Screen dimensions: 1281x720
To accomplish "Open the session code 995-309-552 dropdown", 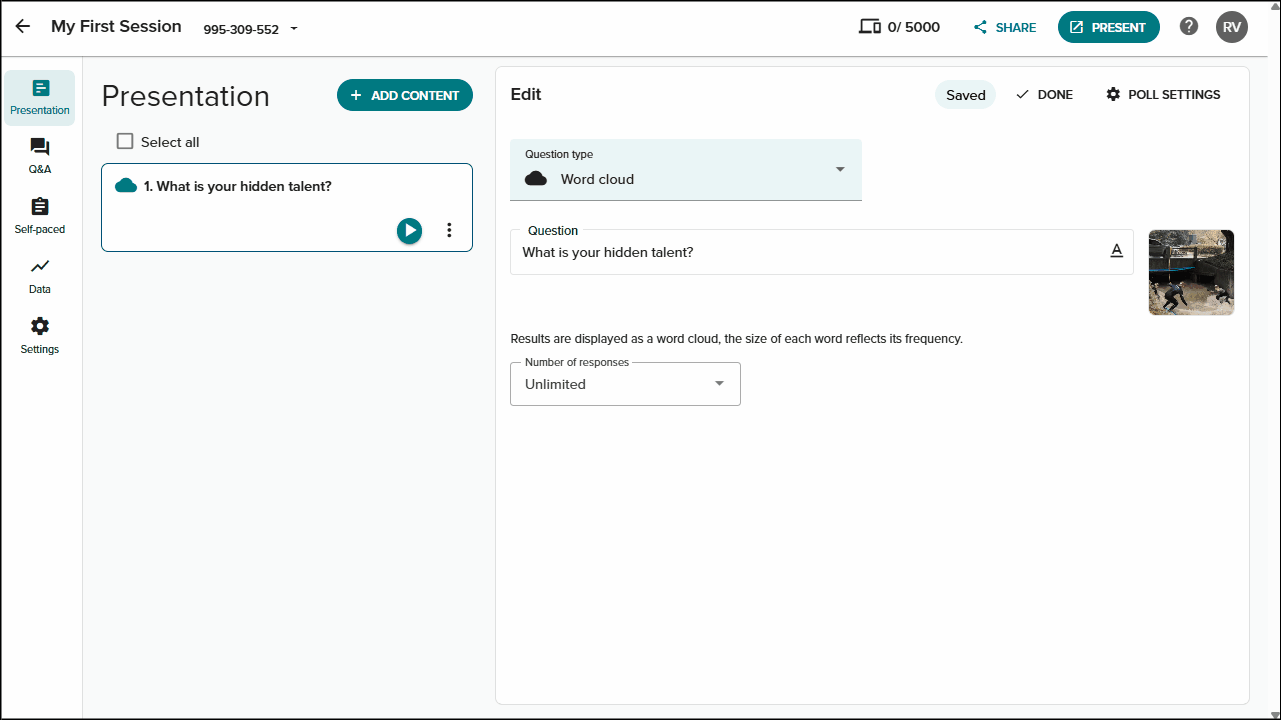I will [x=251, y=29].
